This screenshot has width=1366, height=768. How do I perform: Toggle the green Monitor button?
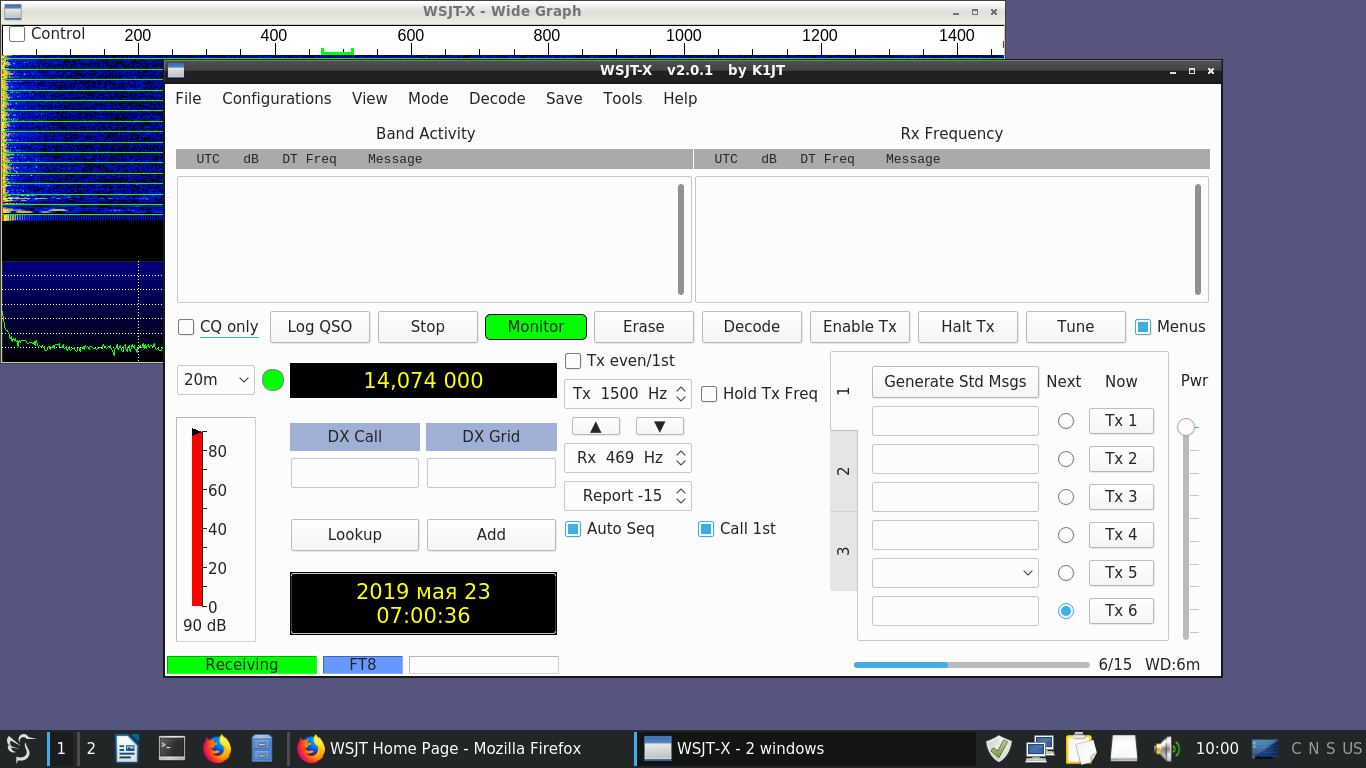tap(536, 327)
